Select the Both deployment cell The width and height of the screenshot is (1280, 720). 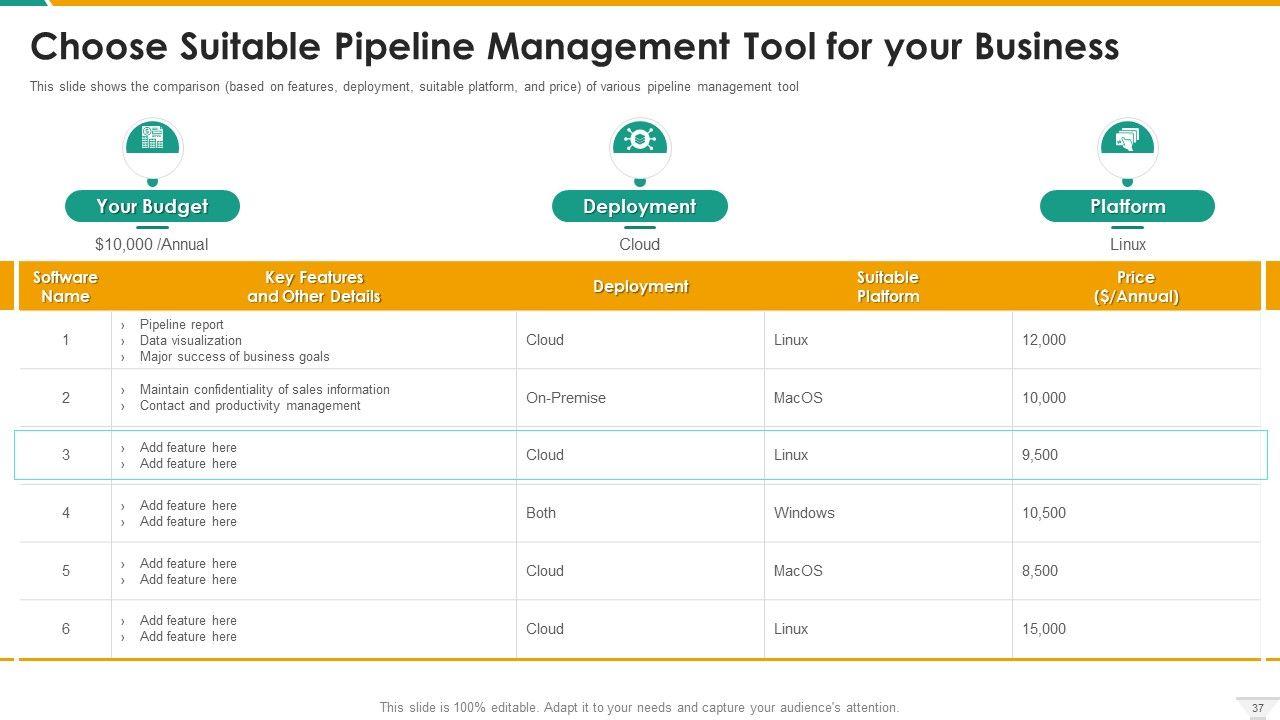(541, 513)
